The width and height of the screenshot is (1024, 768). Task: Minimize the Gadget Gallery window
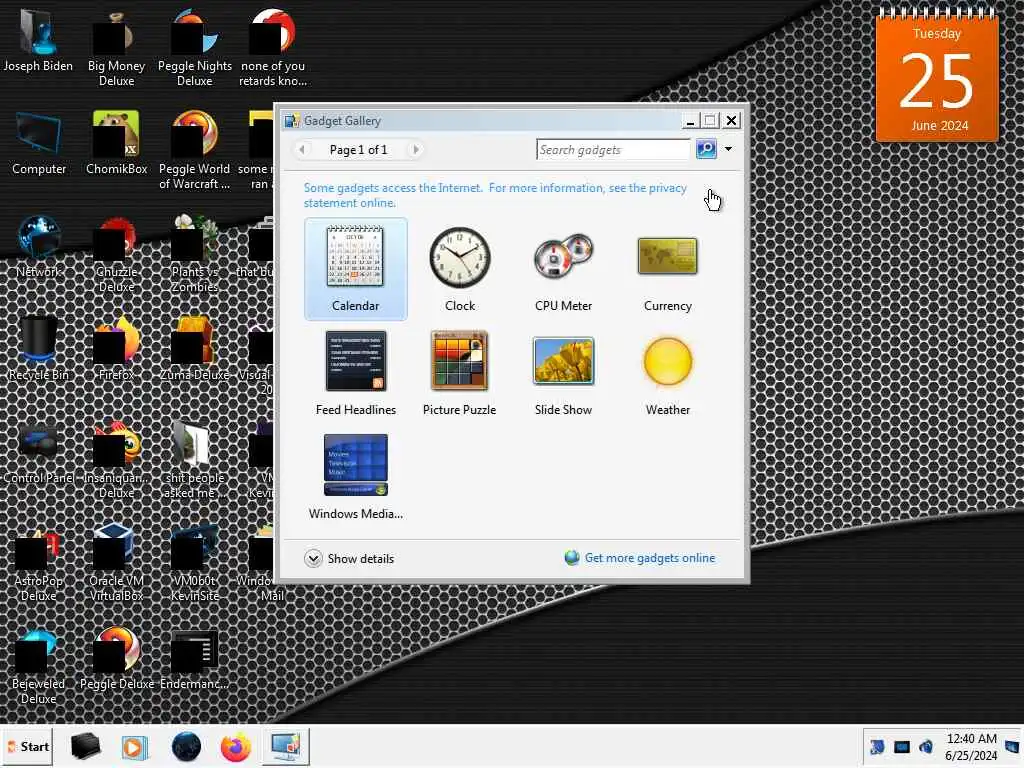[x=690, y=120]
